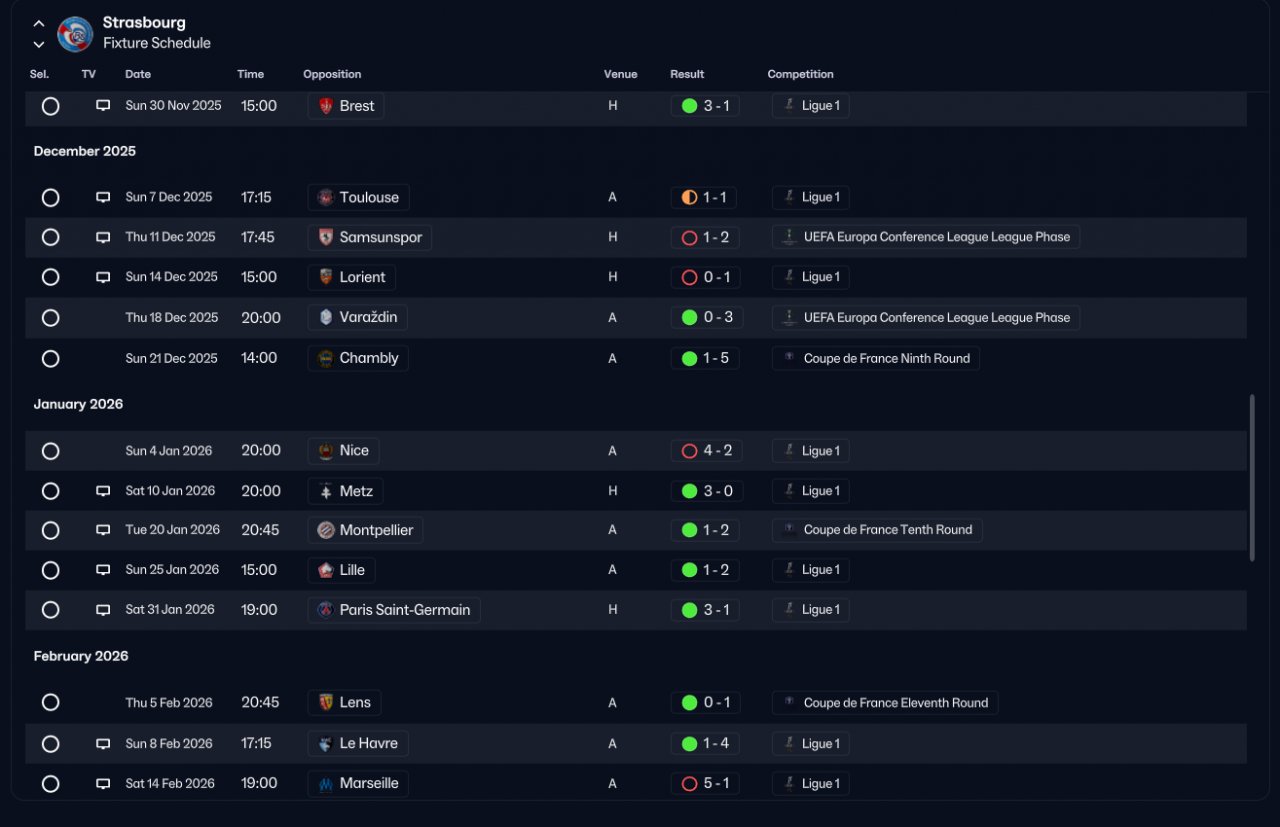Click the up chevron beside Strasbourg

[39, 23]
